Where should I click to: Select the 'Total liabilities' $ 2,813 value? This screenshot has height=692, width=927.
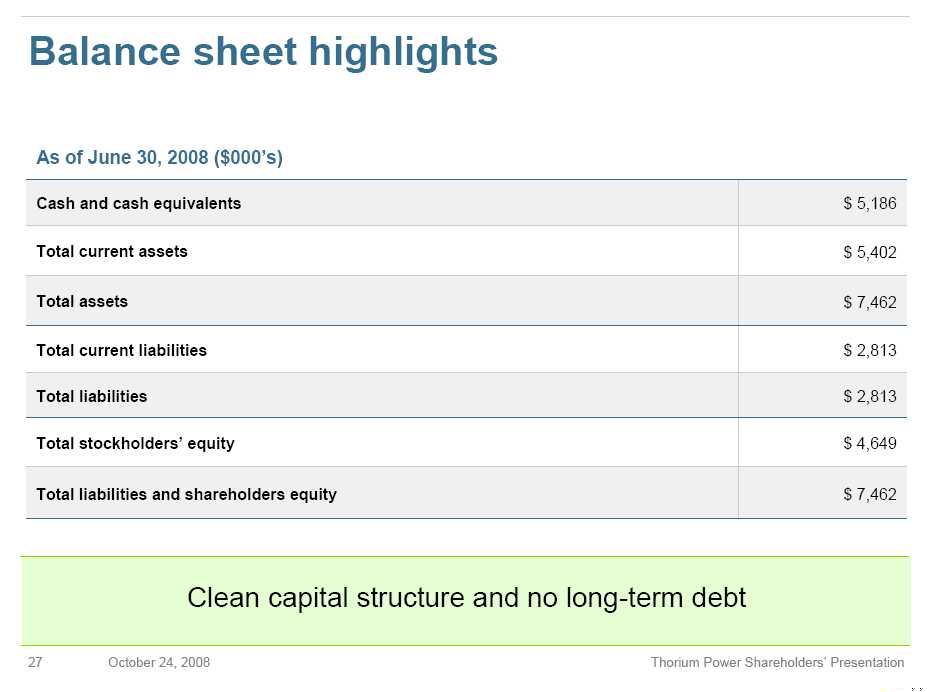(869, 397)
